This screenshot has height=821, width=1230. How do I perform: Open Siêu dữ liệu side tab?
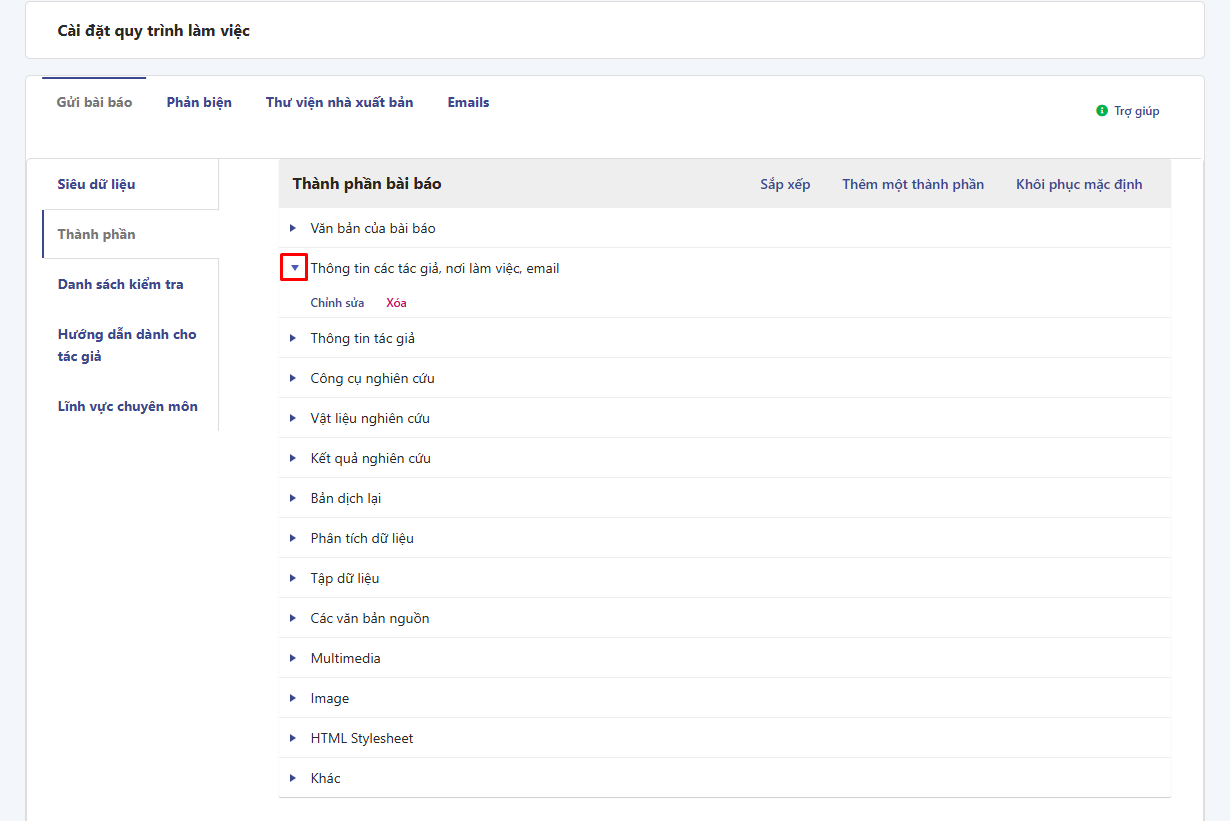point(96,184)
